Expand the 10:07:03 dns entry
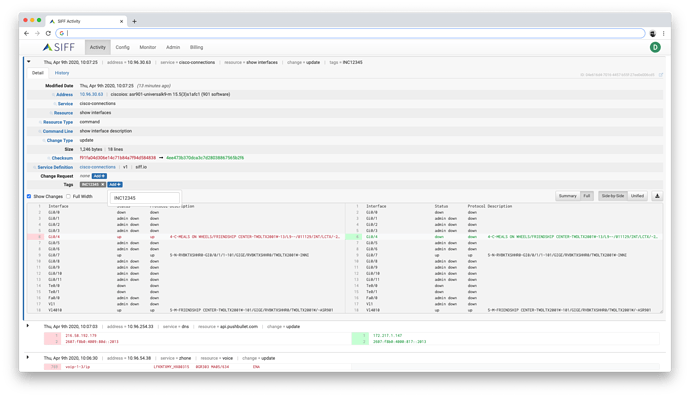Image resolution: width=690 pixels, height=396 pixels. (x=28, y=326)
